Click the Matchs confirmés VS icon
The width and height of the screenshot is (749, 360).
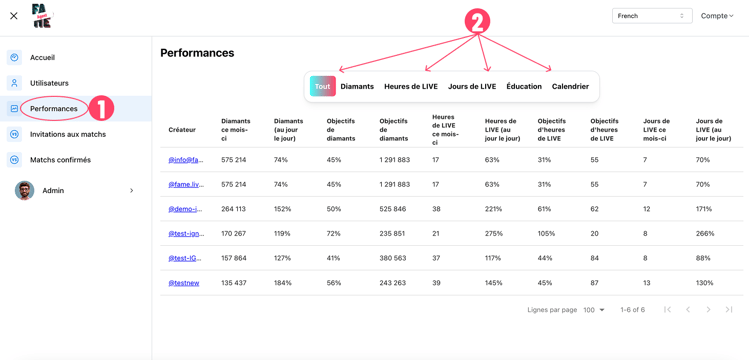click(x=14, y=160)
